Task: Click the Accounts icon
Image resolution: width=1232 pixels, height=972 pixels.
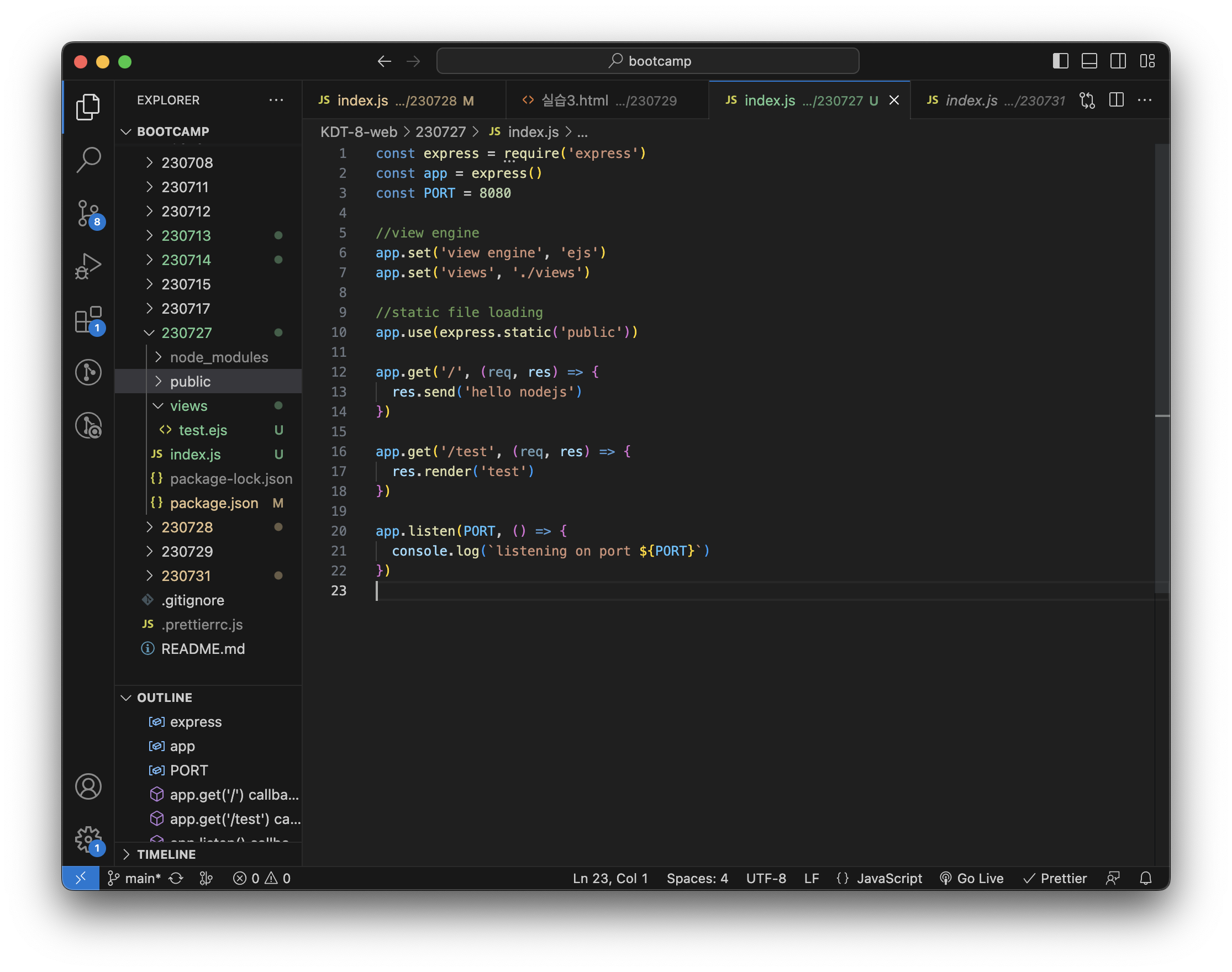Action: click(x=88, y=786)
